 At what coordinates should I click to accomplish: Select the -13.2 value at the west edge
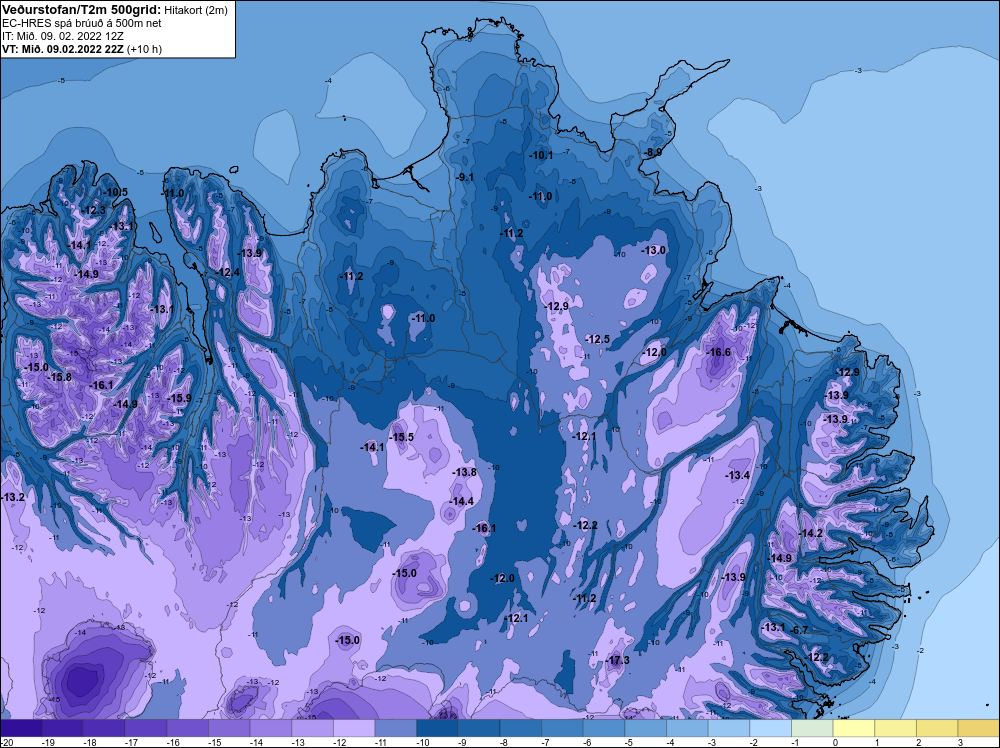coord(13,497)
